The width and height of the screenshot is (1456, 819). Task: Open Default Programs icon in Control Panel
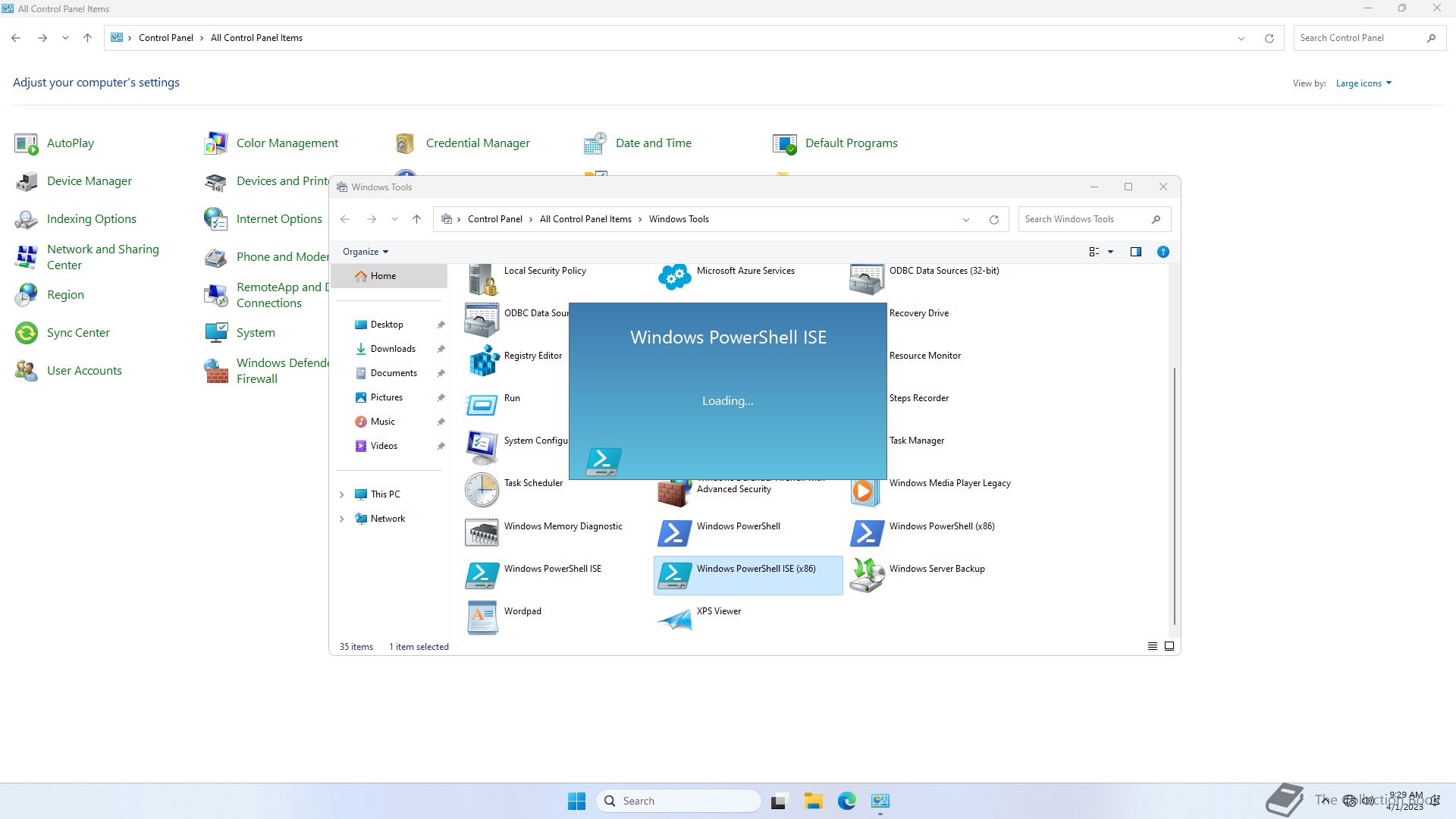(785, 143)
